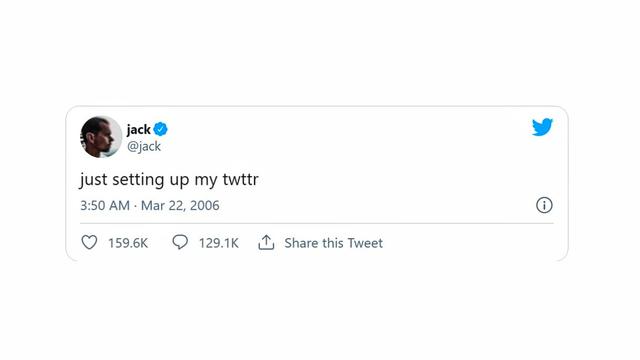Click the Mar 22, 2006 date
640x360 pixels.
(180, 205)
